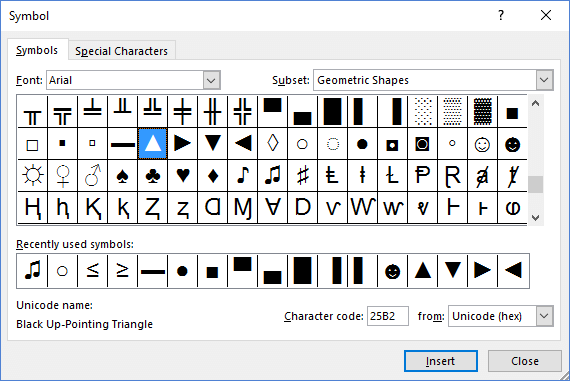570x381 pixels.
Task: Click the symbol grid scrollbar down arrow
Action: (535, 217)
